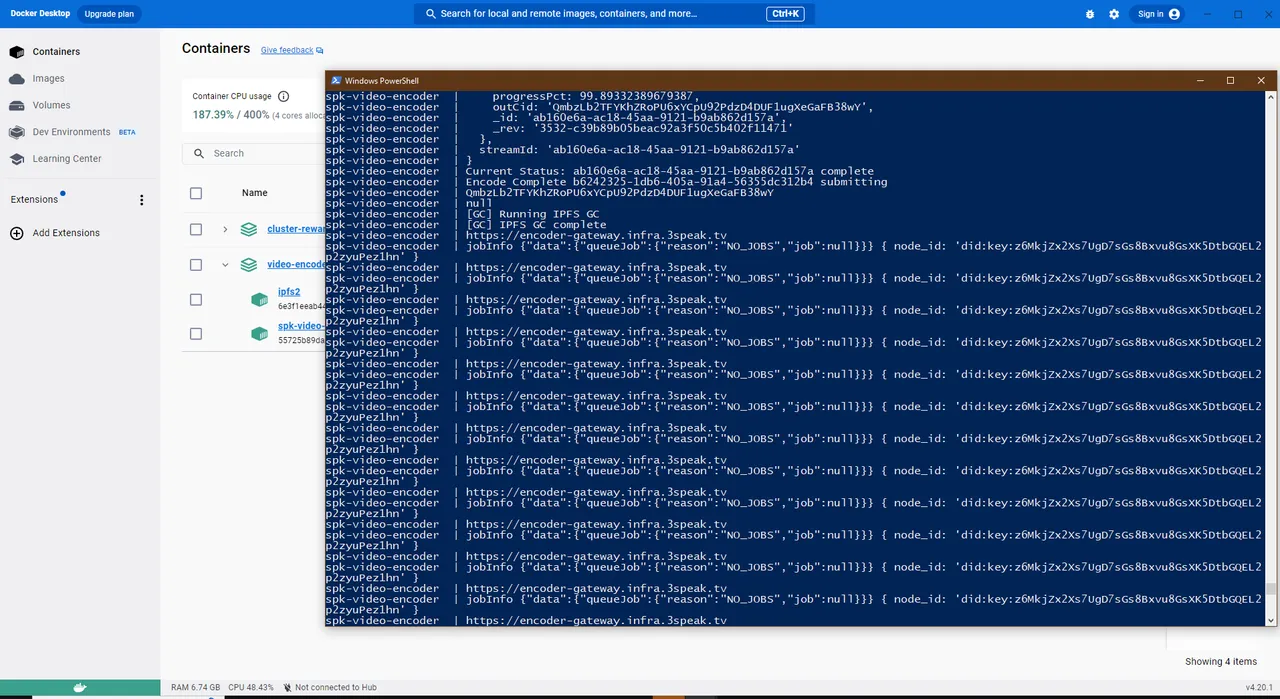Click the cluster-rewards compose stack icon
This screenshot has height=699, width=1280.
[248, 229]
